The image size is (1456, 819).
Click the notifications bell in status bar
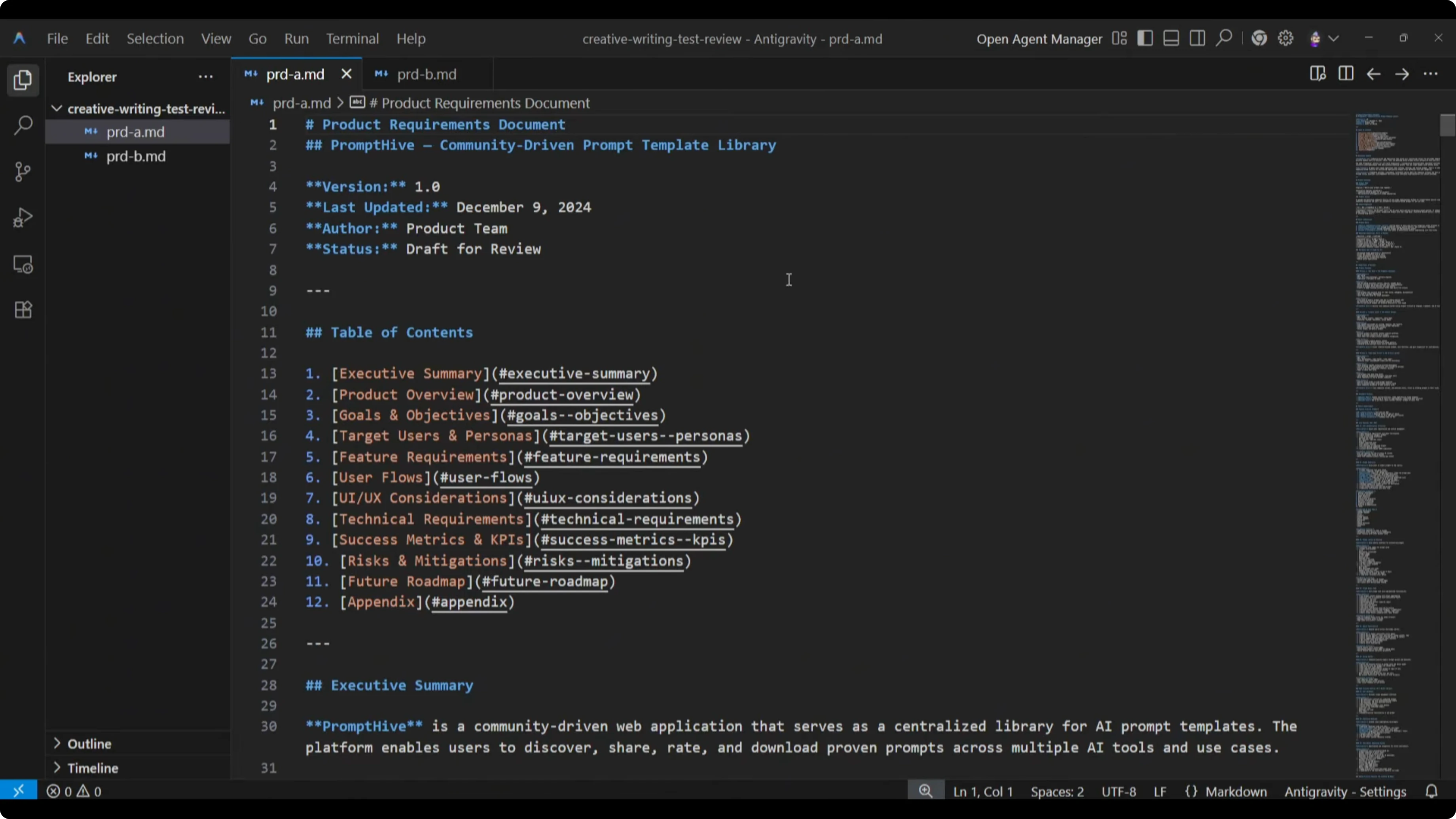pos(1431,791)
